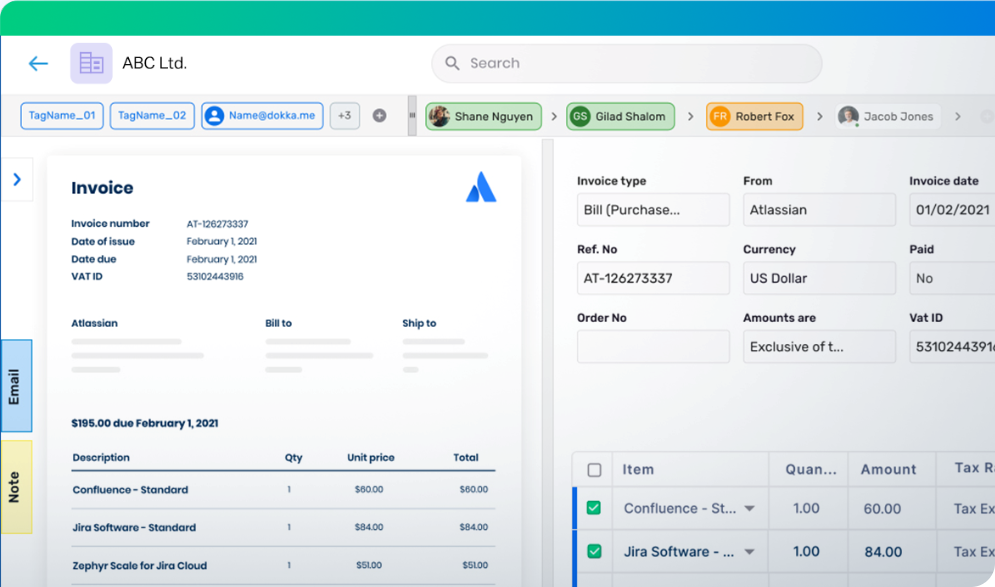Click the plus icon to add tag
This screenshot has height=587, width=995.
(379, 116)
